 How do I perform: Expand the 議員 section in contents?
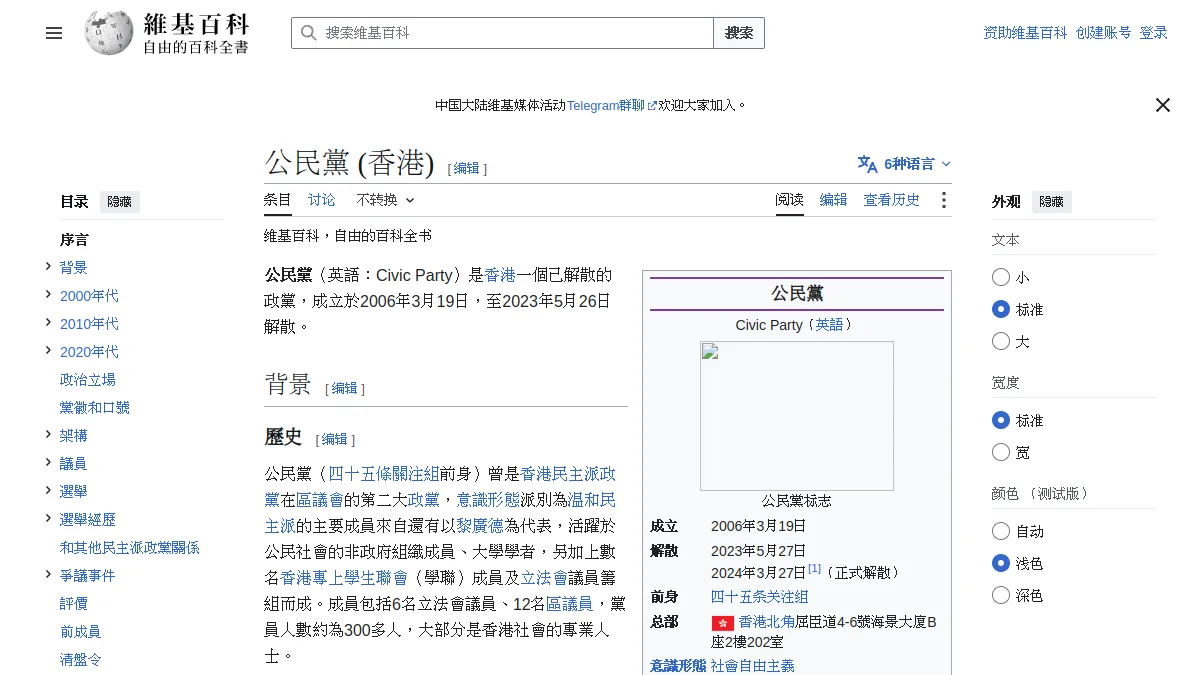coord(48,462)
